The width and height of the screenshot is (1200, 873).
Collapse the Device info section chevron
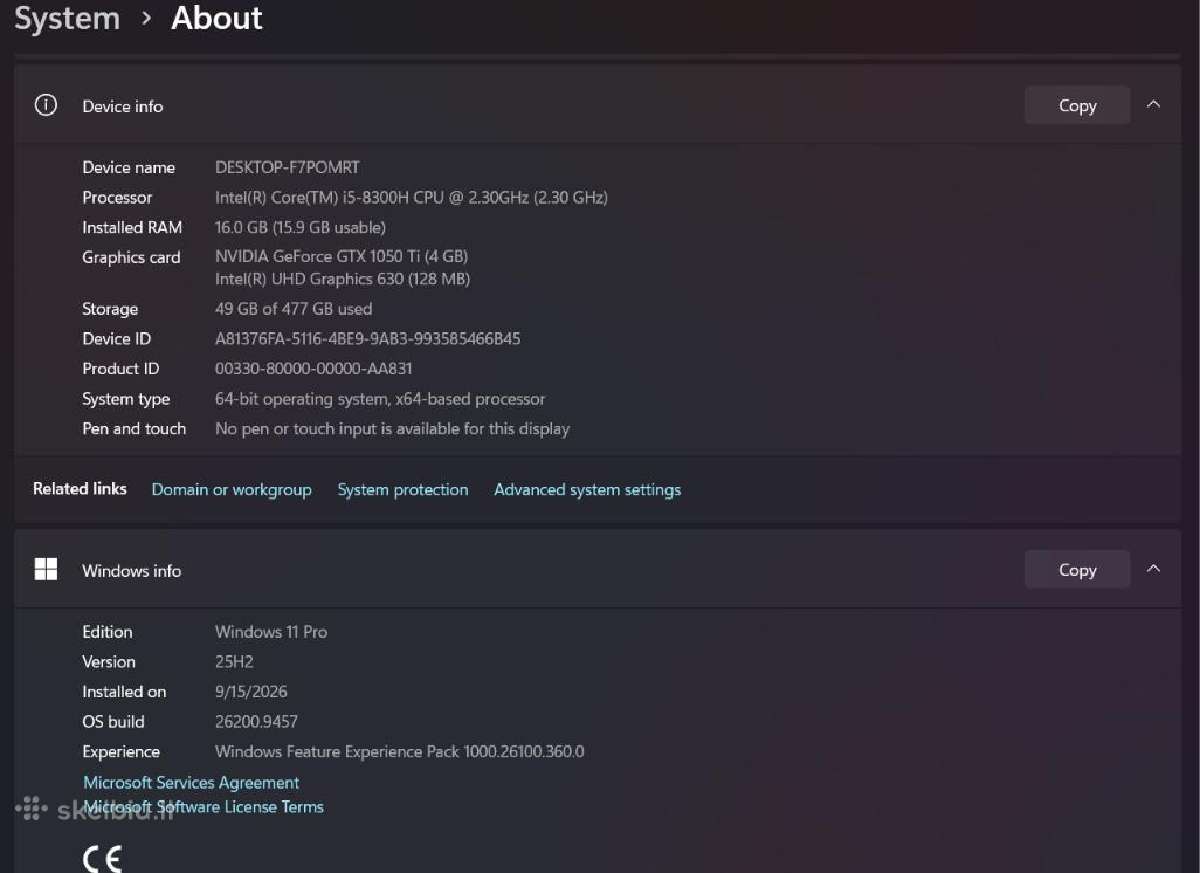point(1153,104)
